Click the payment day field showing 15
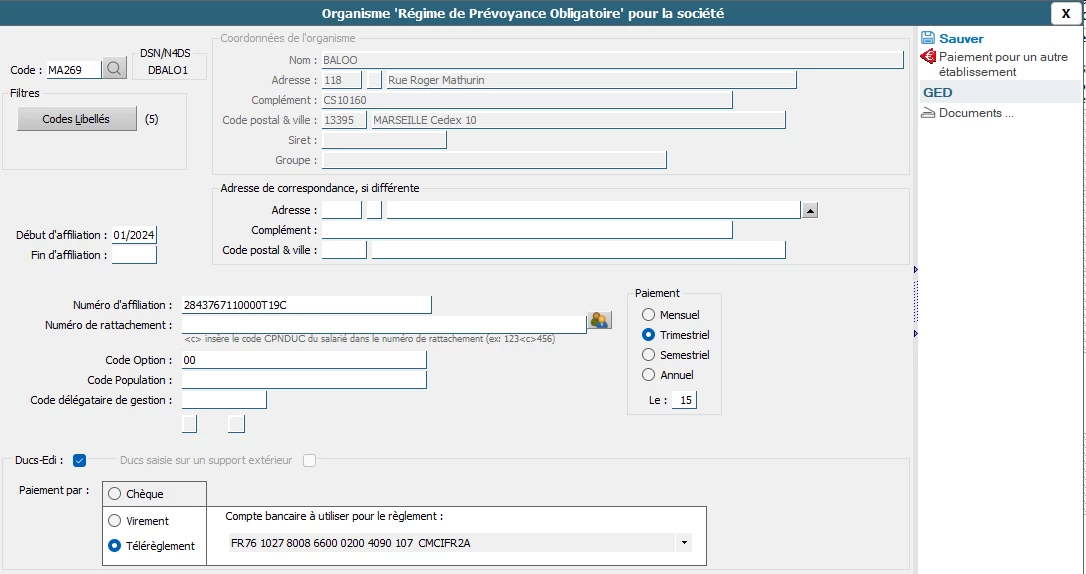The height and width of the screenshot is (574, 1086). coord(684,400)
